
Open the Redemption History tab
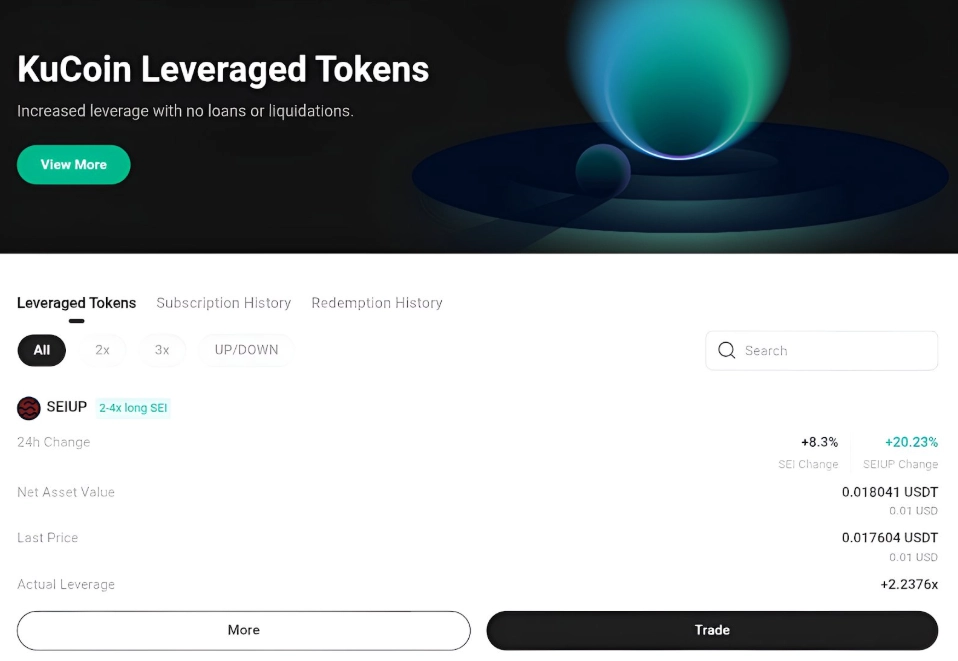click(377, 303)
